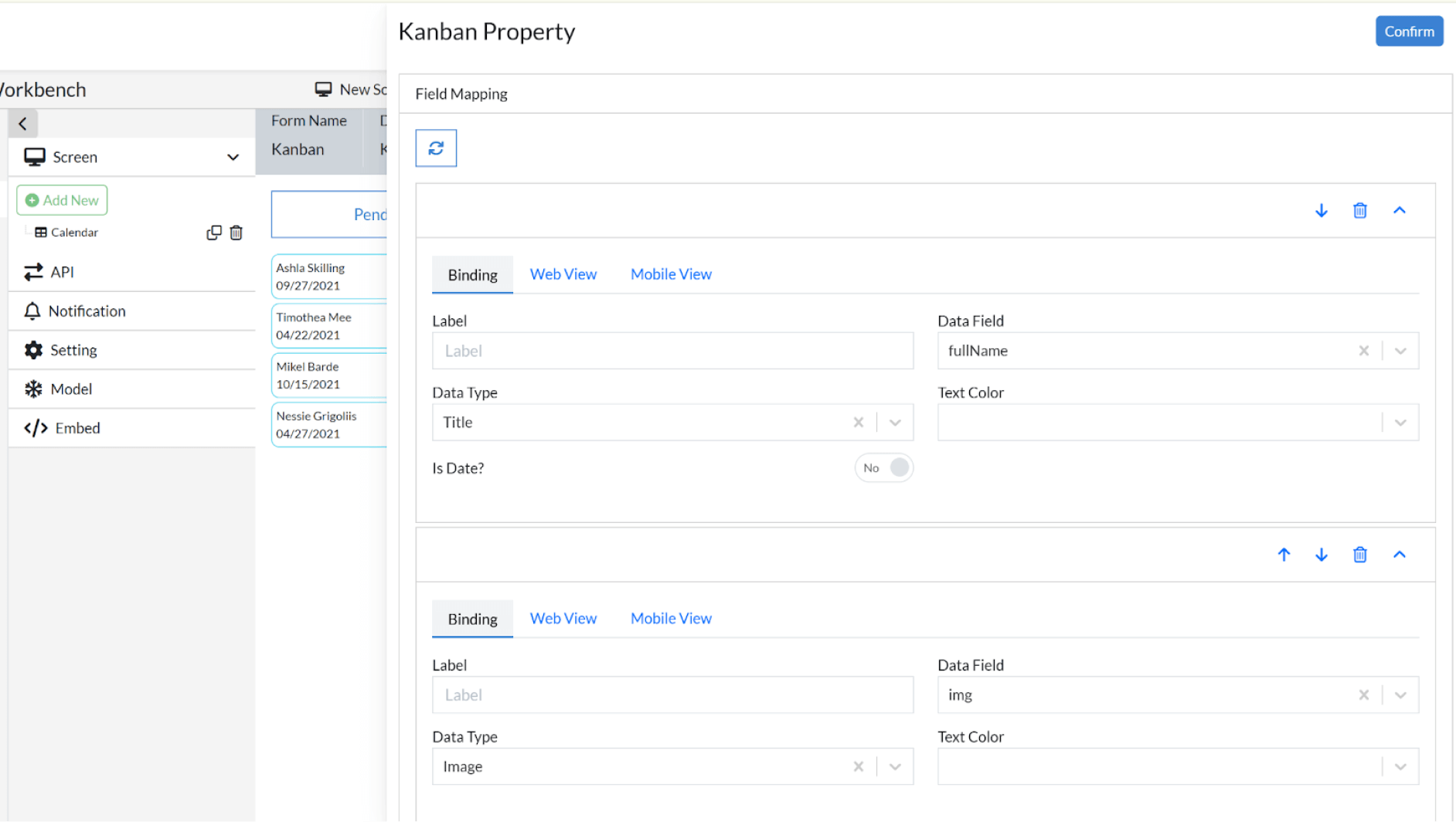Switch to Web View tab in first card
This screenshot has width=1456, height=822.
point(563,274)
